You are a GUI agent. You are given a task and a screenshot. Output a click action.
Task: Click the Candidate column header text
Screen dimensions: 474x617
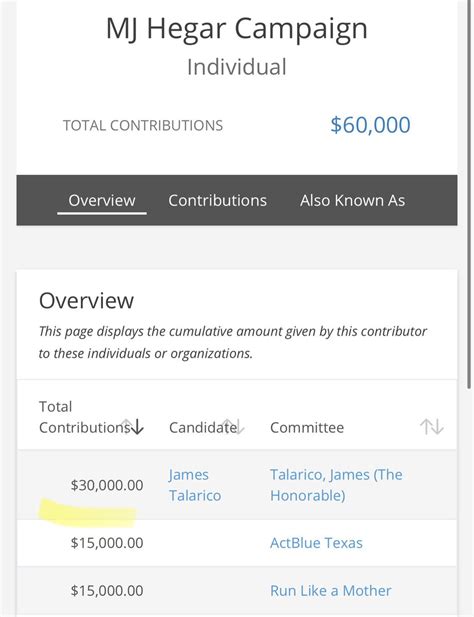click(x=203, y=427)
